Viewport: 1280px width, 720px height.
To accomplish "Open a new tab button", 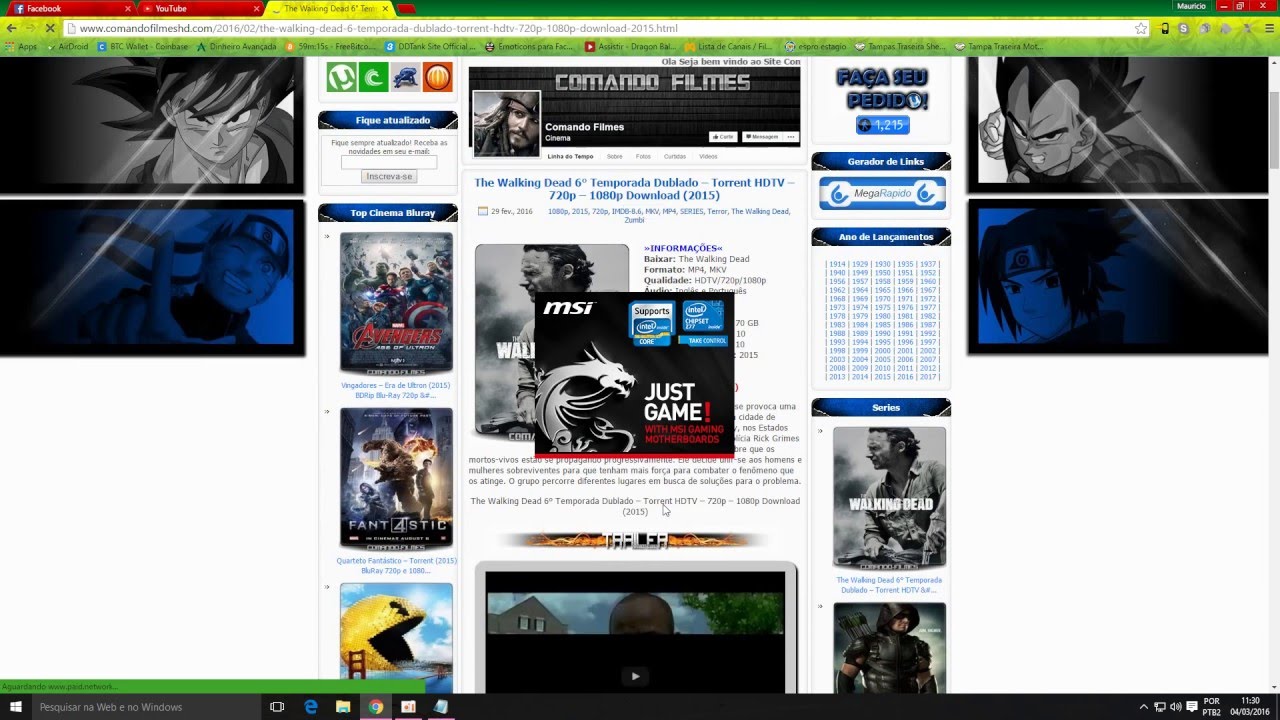I will pos(406,9).
